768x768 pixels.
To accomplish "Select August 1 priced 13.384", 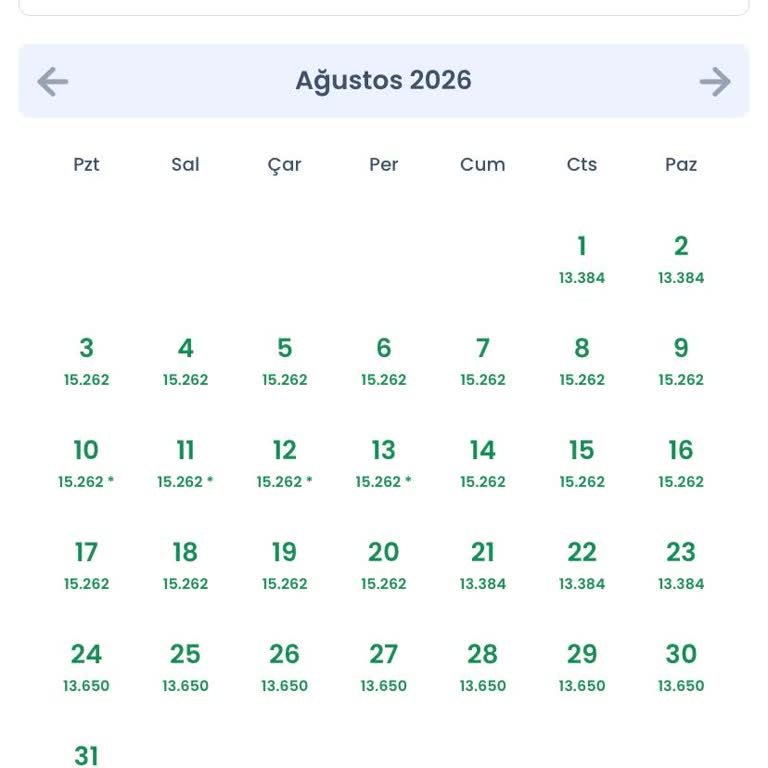I will tap(582, 260).
